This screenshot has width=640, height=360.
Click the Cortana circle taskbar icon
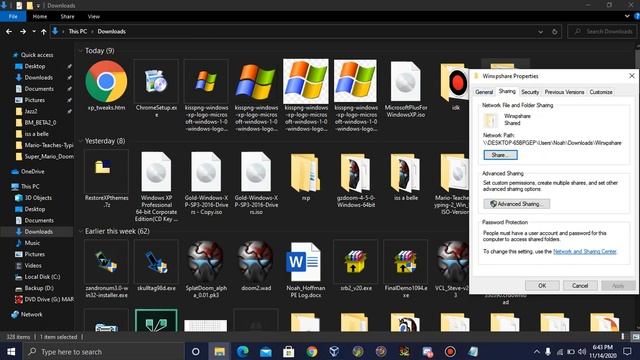point(196,351)
